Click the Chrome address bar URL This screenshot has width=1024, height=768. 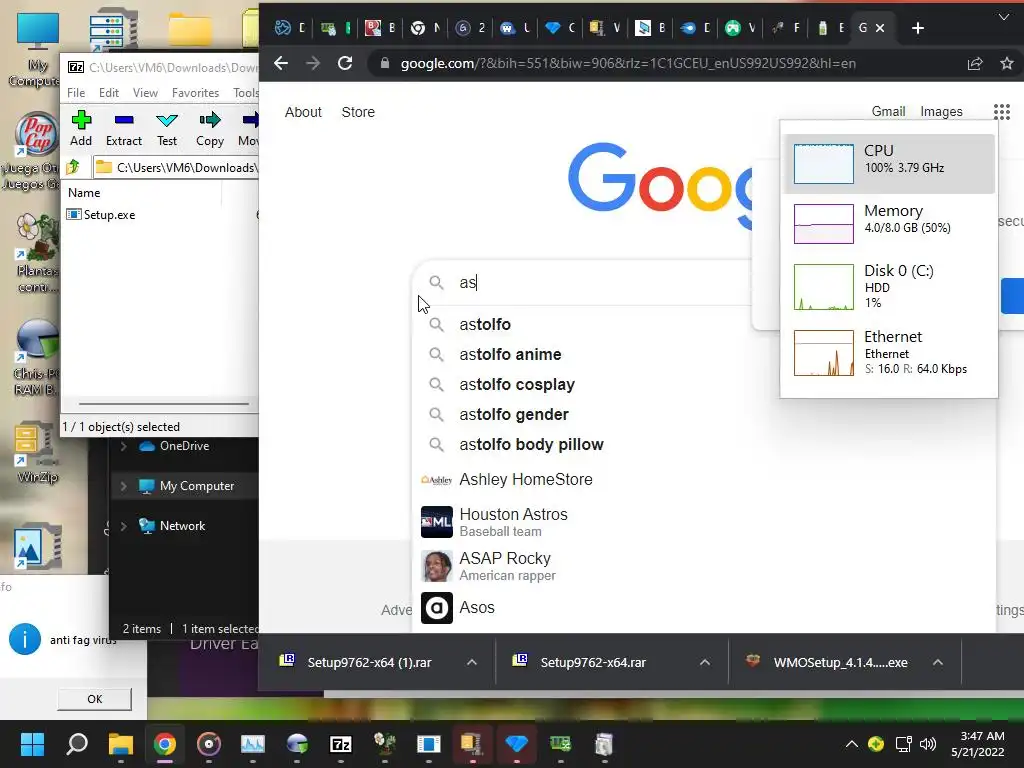coord(628,63)
